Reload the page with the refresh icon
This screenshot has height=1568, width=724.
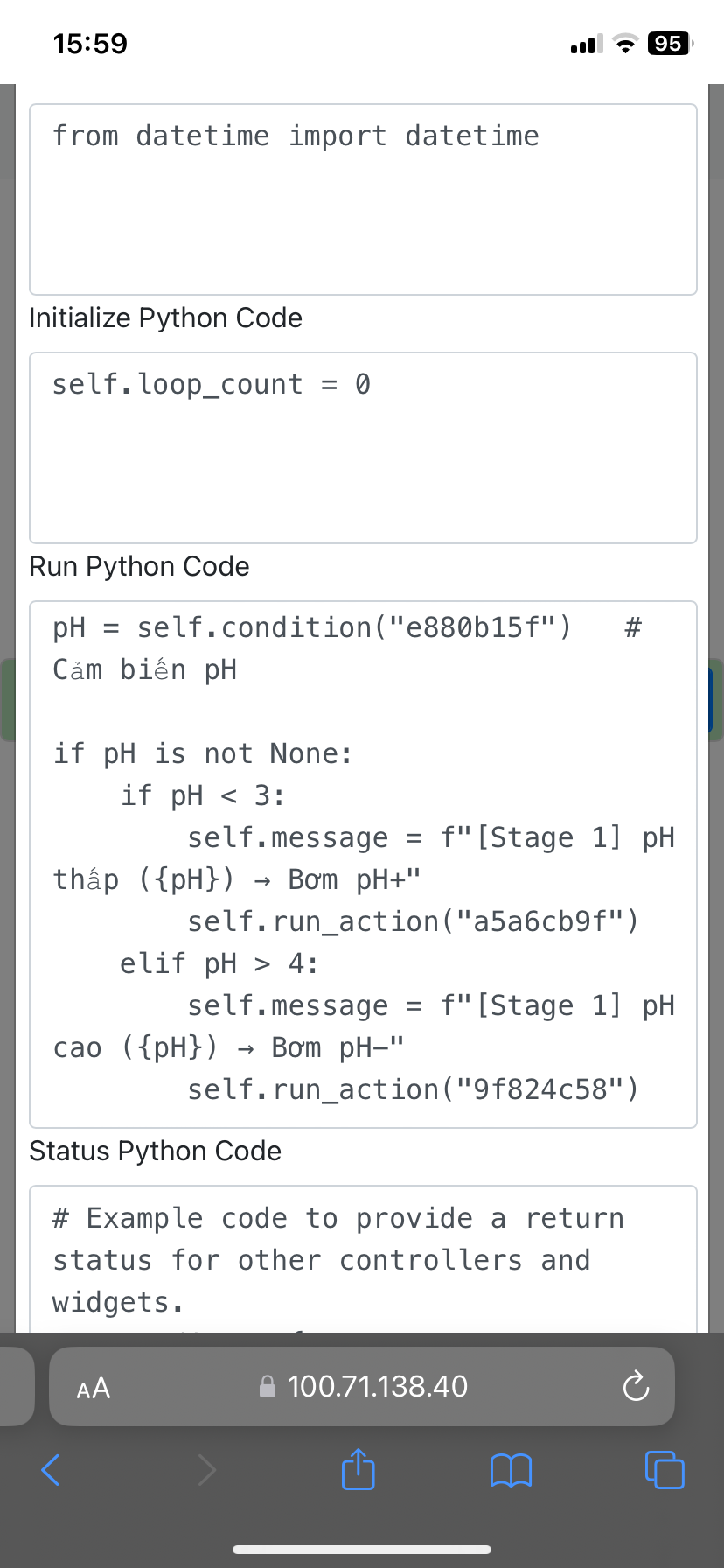[x=635, y=1387]
